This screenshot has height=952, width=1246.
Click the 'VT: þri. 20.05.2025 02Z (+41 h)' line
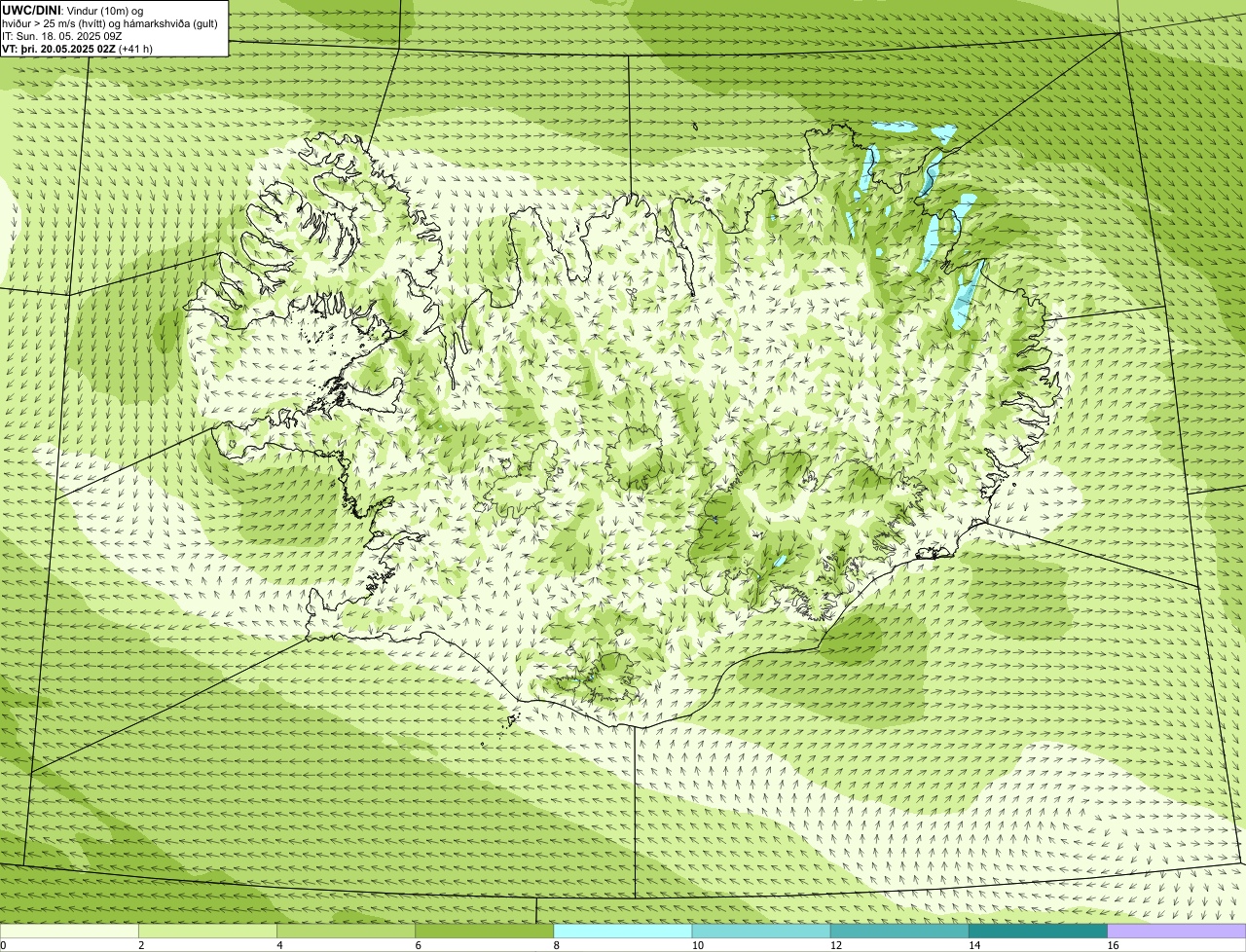coord(77,49)
